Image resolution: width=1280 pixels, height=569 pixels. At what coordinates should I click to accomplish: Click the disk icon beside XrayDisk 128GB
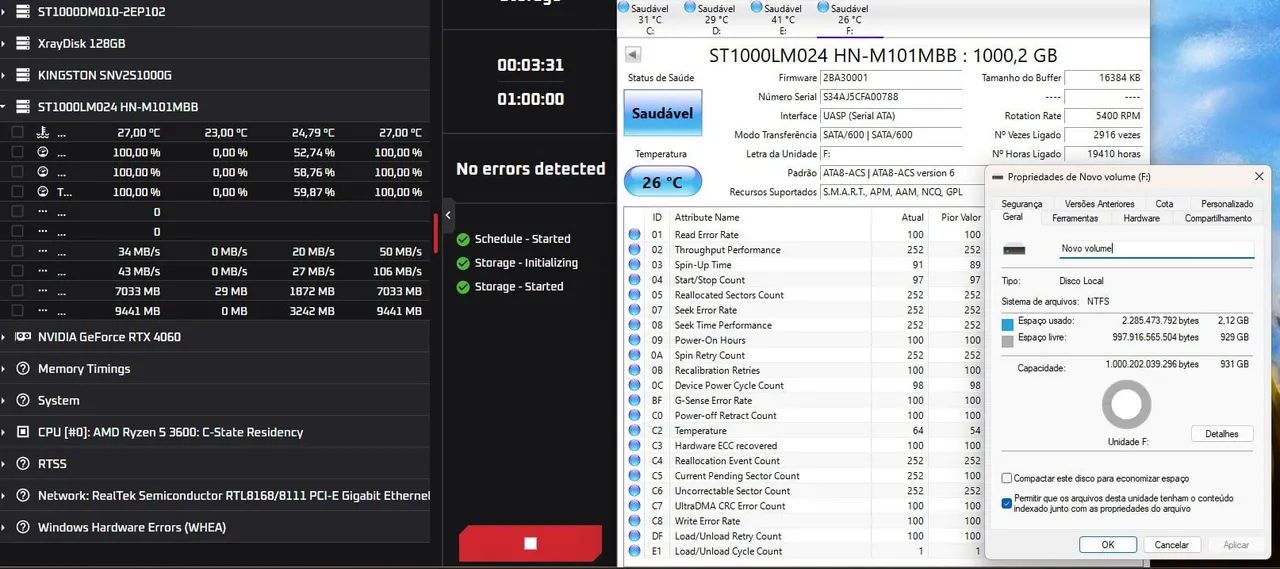tap(22, 44)
